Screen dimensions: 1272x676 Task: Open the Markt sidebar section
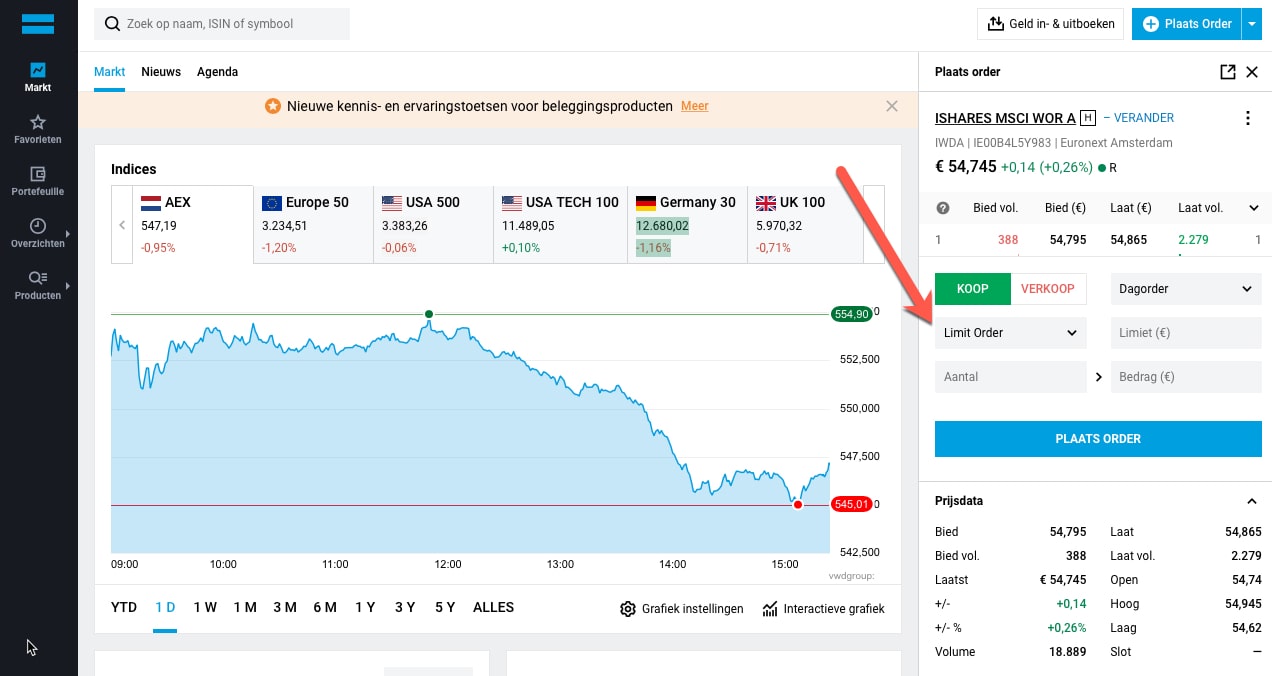point(38,77)
